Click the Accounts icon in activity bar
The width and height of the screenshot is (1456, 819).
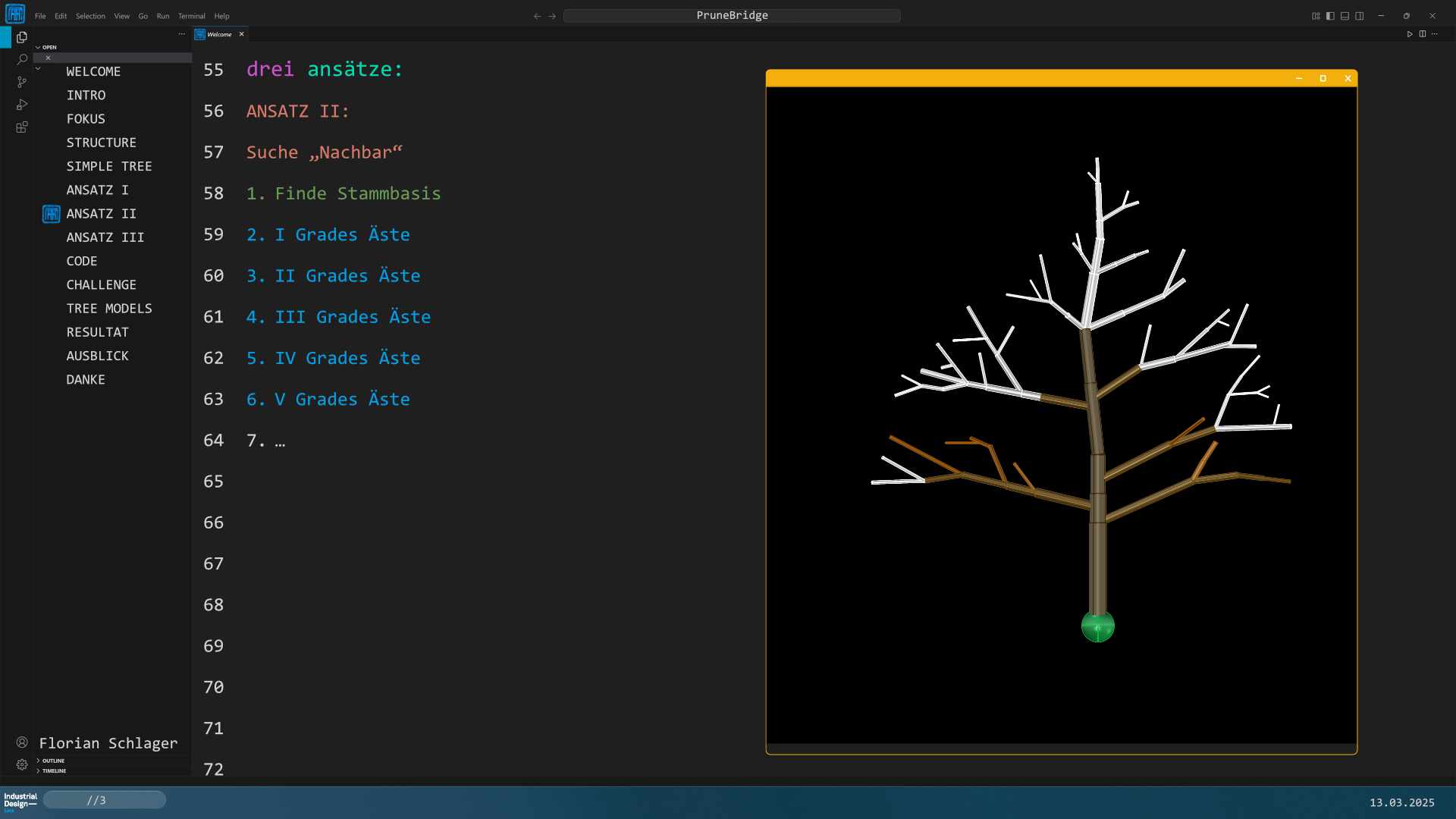pos(22,742)
